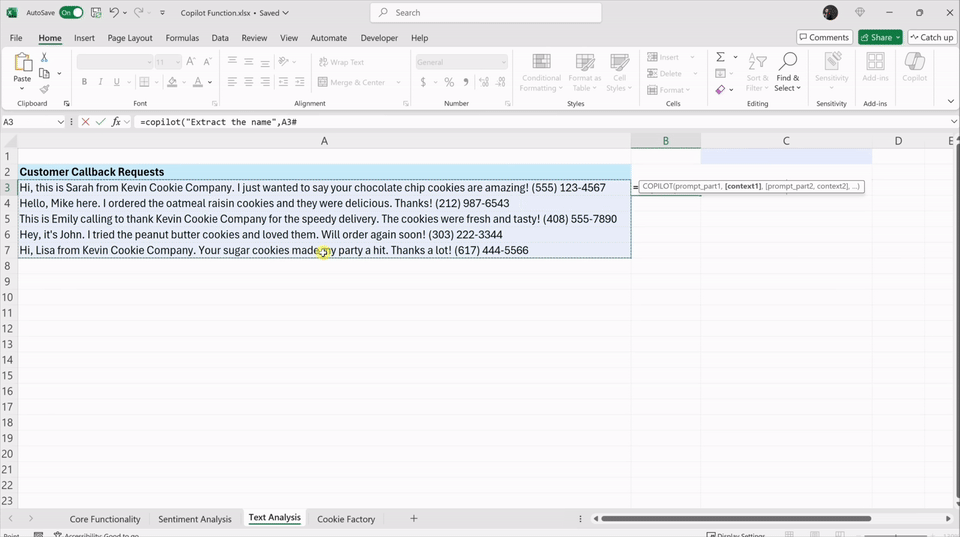Click the Format Painter brush icon
960x537 pixels.
tap(44, 89)
